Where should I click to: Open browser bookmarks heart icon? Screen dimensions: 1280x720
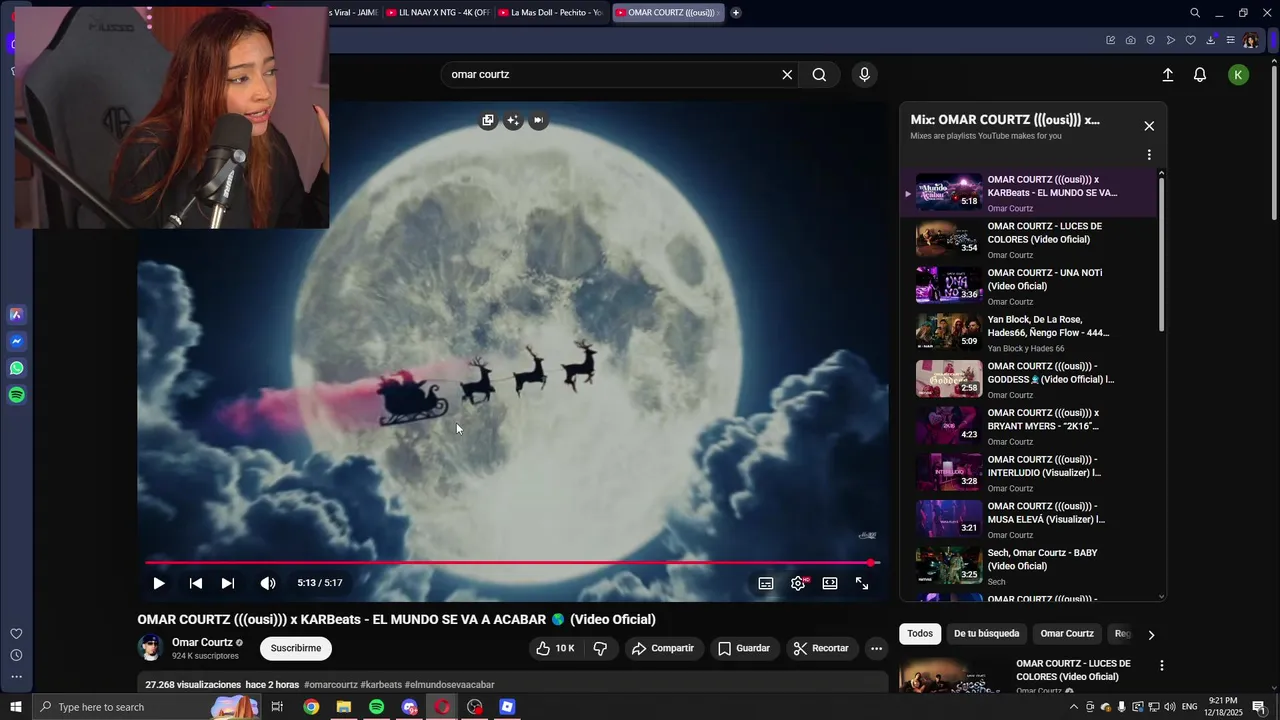click(1190, 40)
